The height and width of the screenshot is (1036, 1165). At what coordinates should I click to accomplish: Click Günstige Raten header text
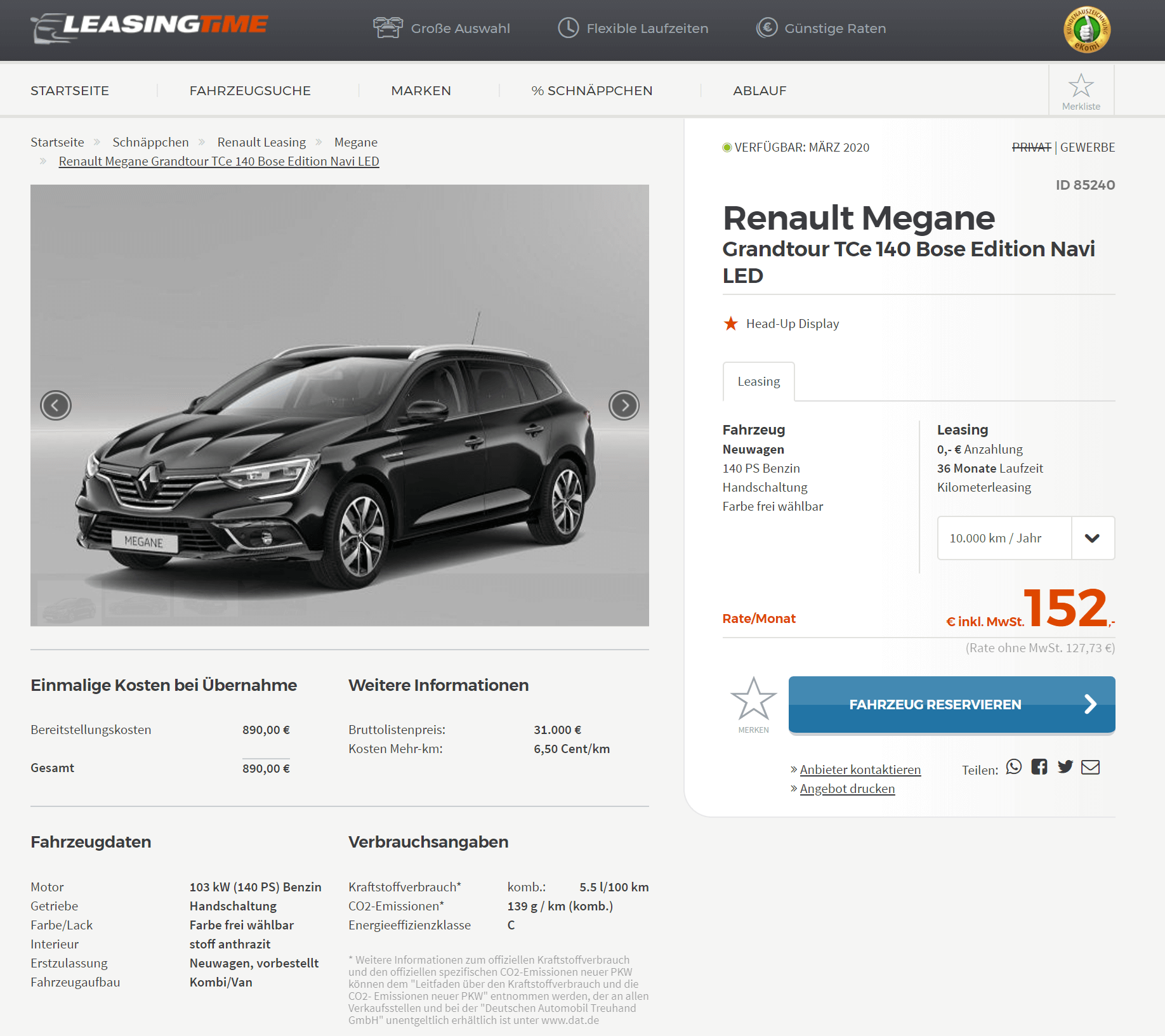click(x=835, y=29)
